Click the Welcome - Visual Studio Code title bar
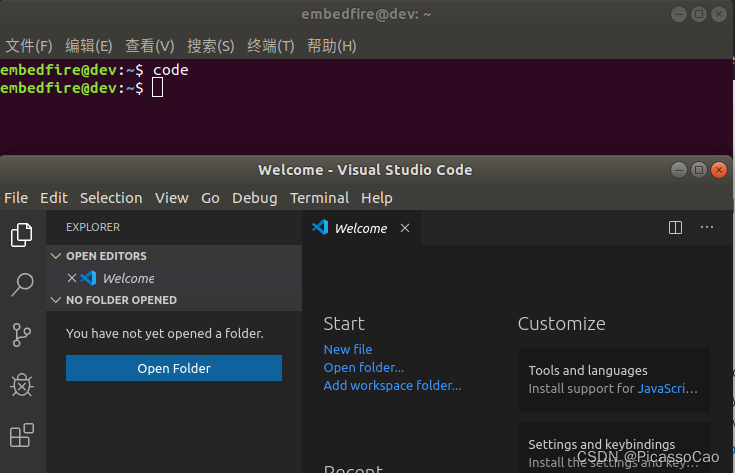Image resolution: width=735 pixels, height=473 pixels. pyautogui.click(x=365, y=170)
